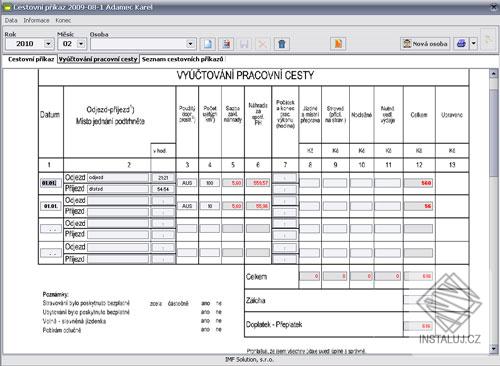Switch to the Vyúčtování pracovní cesty tab
Image resolution: width=500 pixels, height=366 pixels.
[98, 59]
